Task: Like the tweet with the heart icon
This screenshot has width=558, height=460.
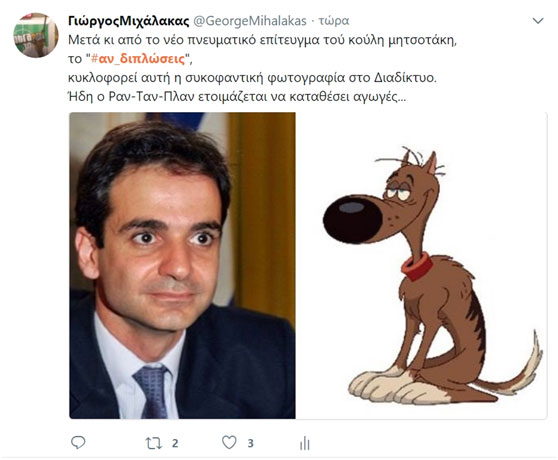Action: (x=229, y=443)
